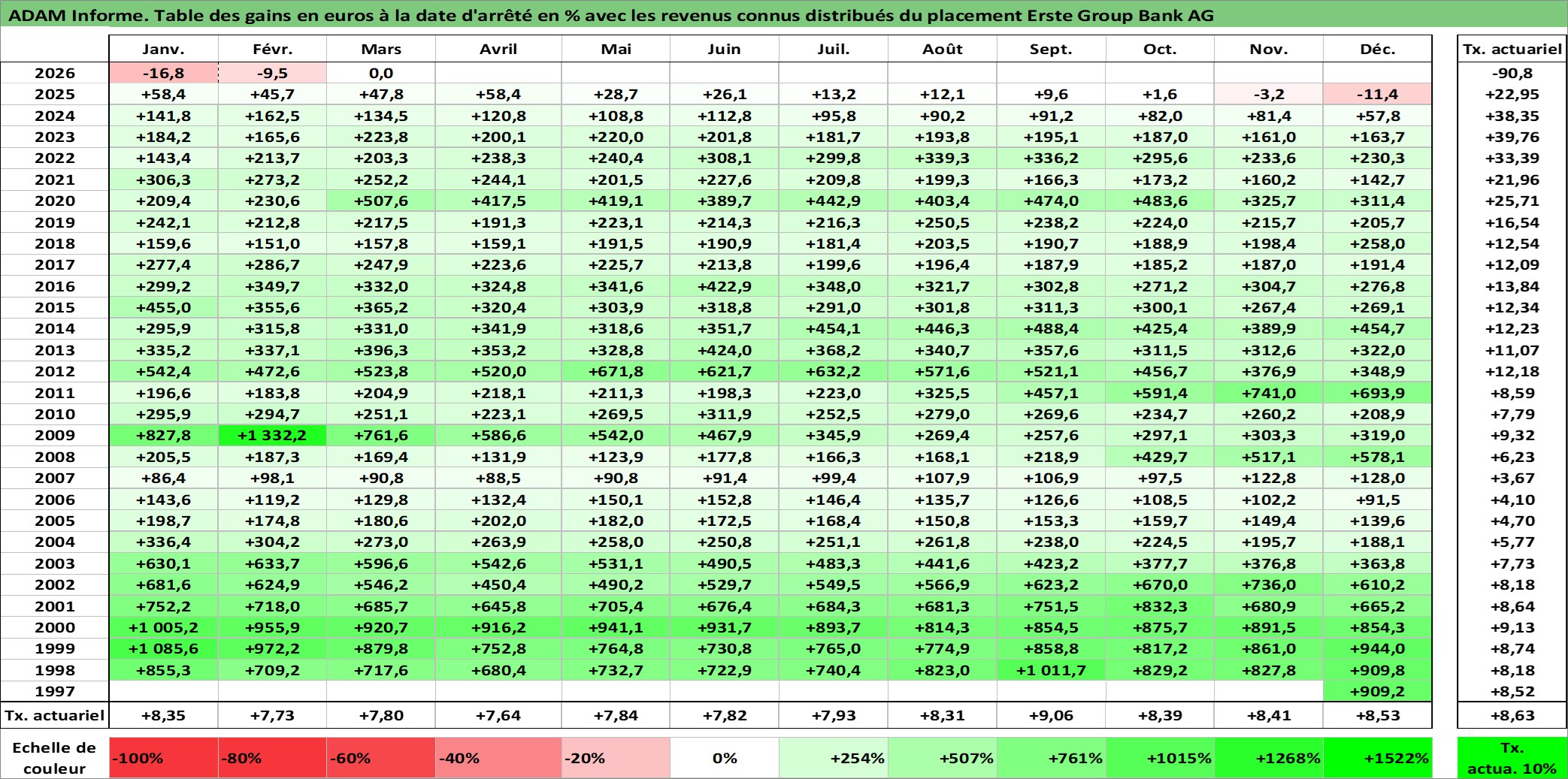Click the 0% white legend swatch
Image resolution: width=1568 pixels, height=779 pixels.
(725, 758)
